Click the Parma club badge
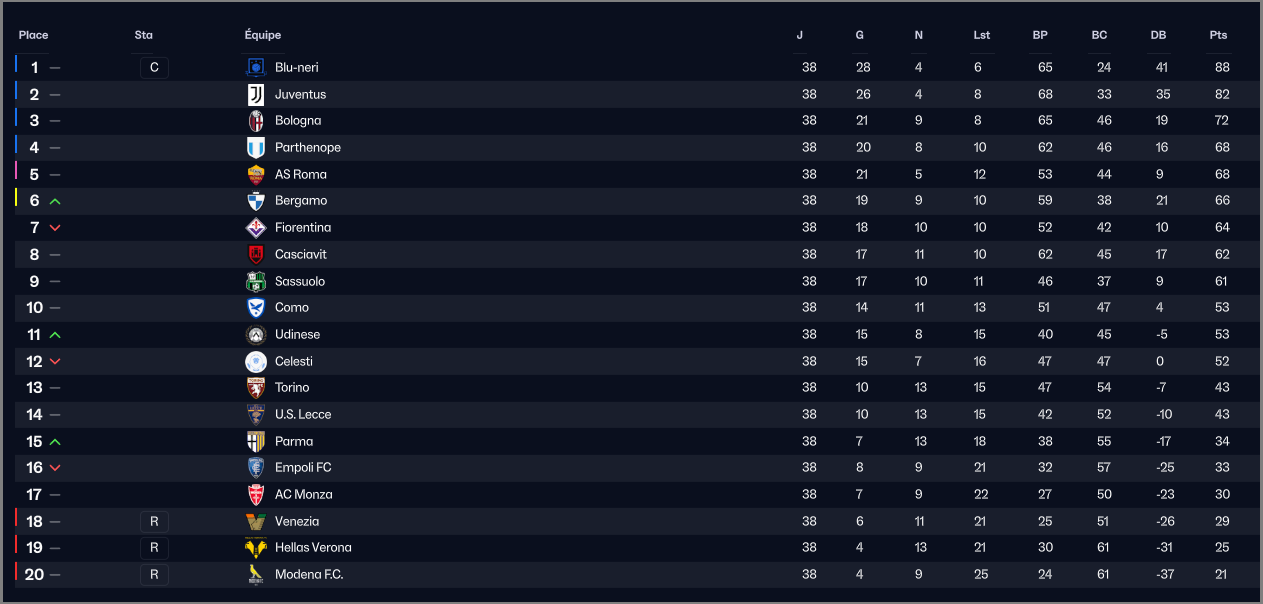The height and width of the screenshot is (604, 1263). pos(256,441)
